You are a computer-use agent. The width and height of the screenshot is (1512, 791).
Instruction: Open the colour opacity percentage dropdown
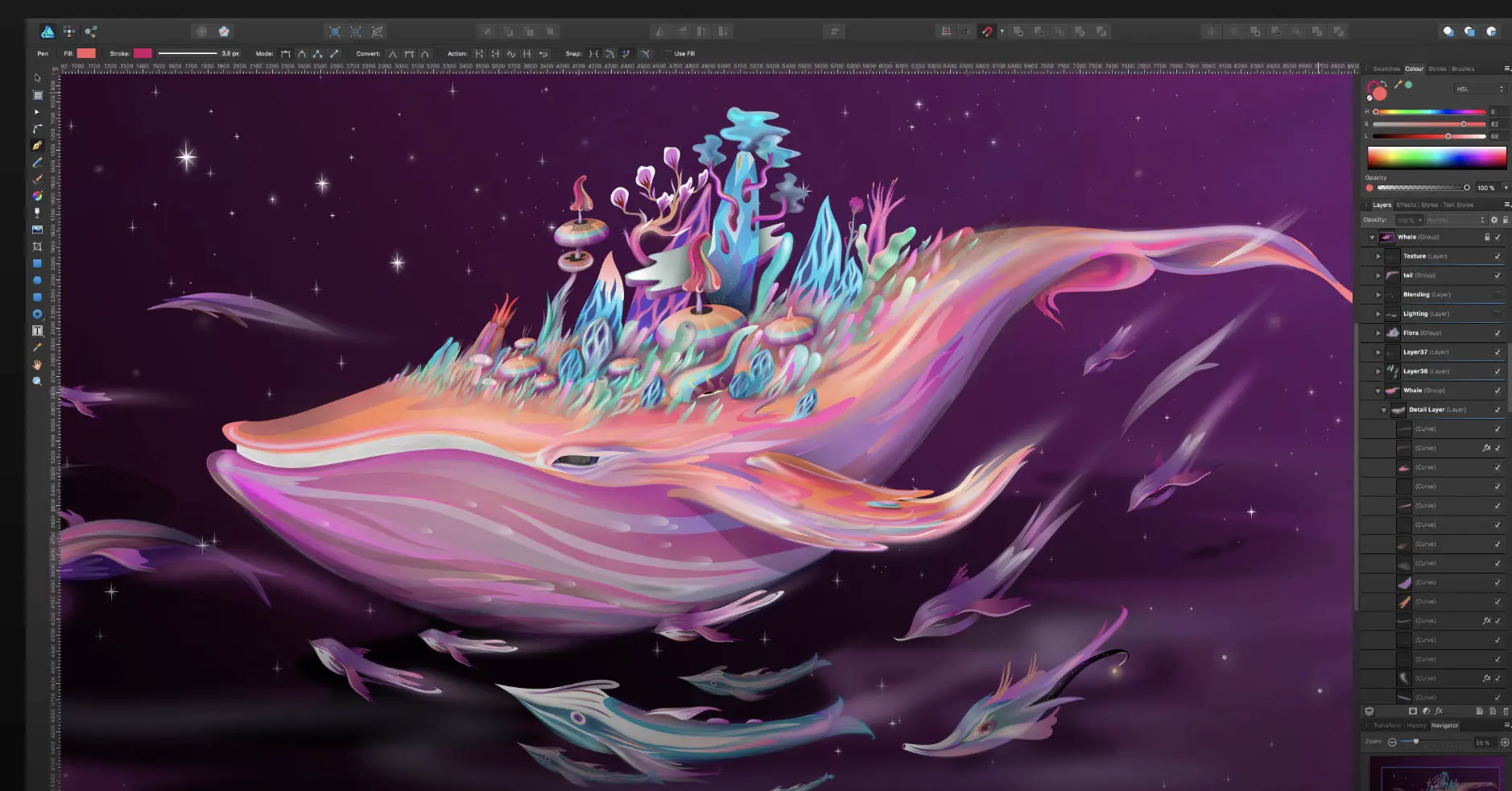(1506, 188)
